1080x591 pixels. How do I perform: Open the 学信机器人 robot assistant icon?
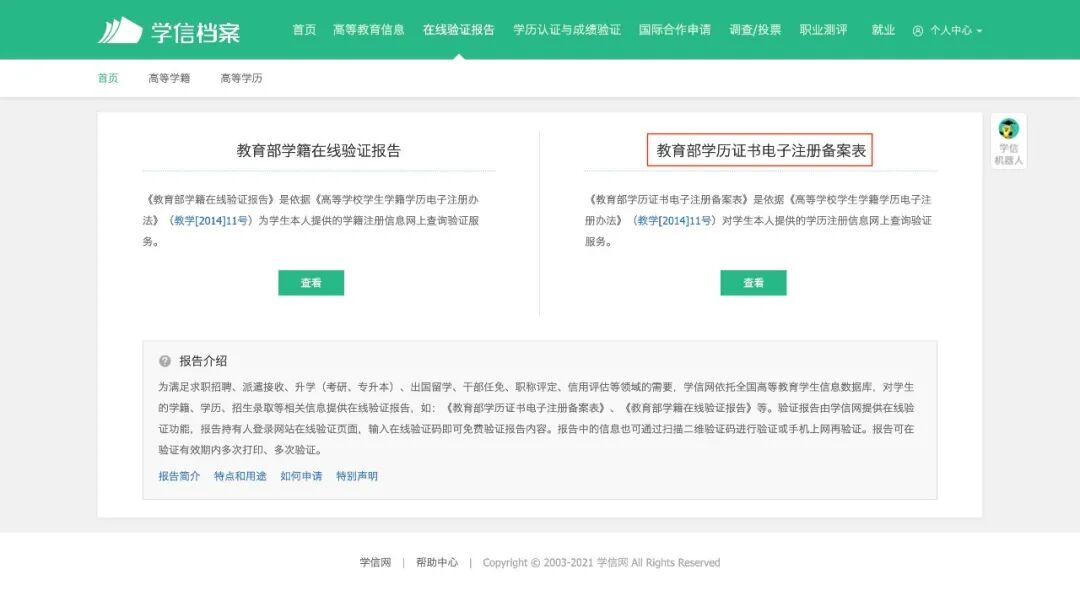[x=1008, y=141]
